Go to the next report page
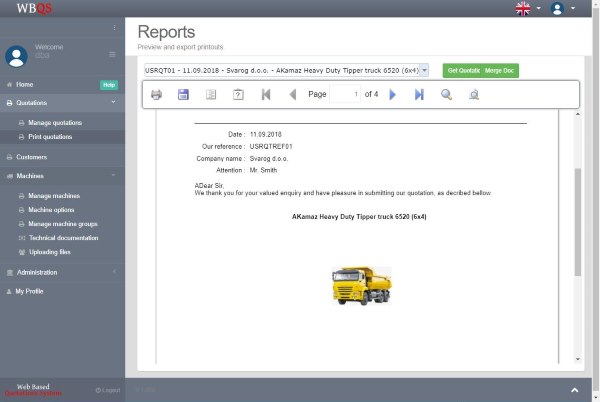Screen dimensions: 600x402 pyautogui.click(x=393, y=94)
